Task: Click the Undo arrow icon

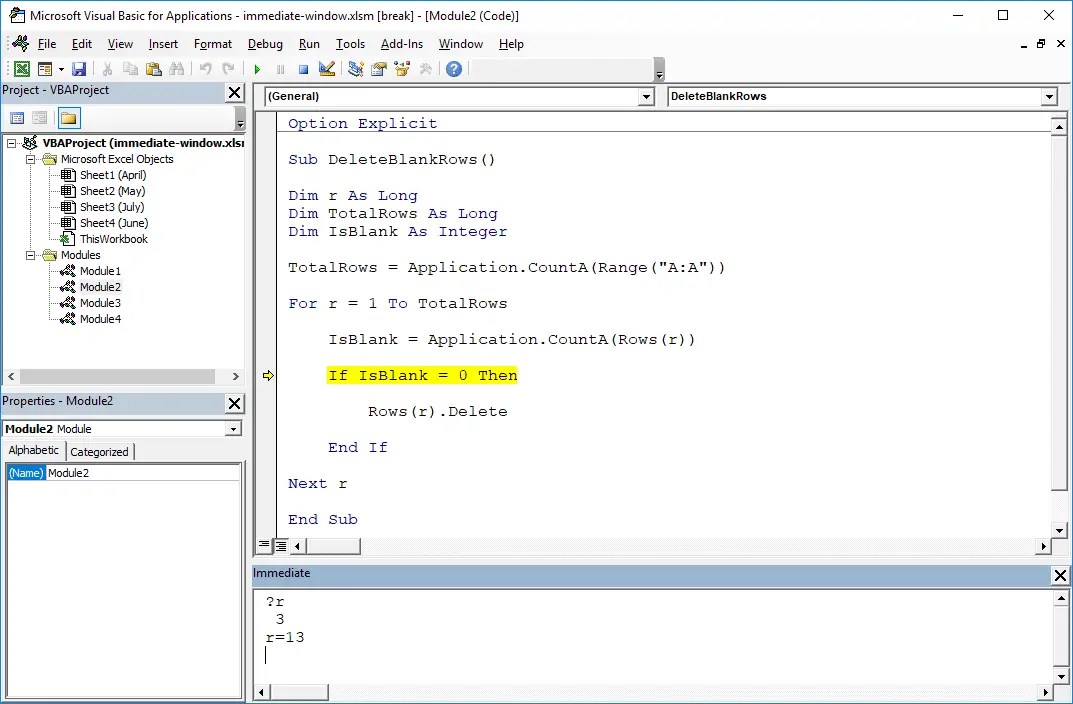Action: tap(205, 68)
